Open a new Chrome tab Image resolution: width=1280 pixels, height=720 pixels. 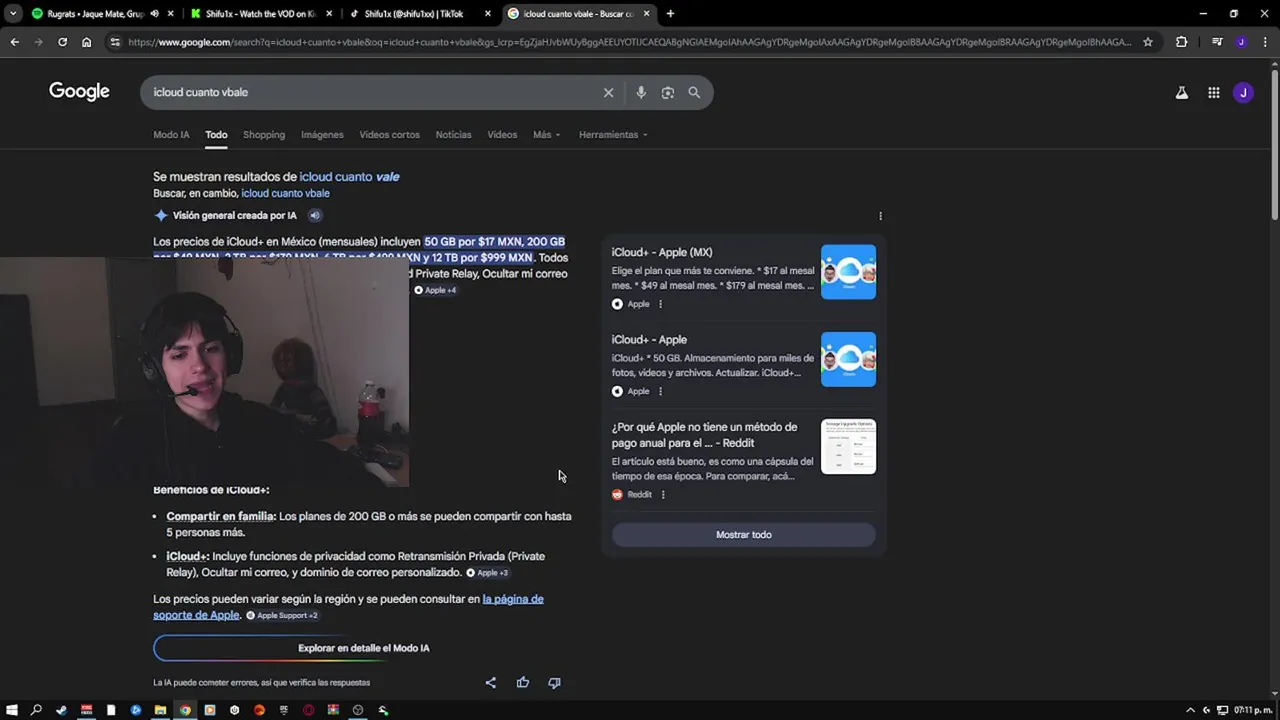pos(670,14)
